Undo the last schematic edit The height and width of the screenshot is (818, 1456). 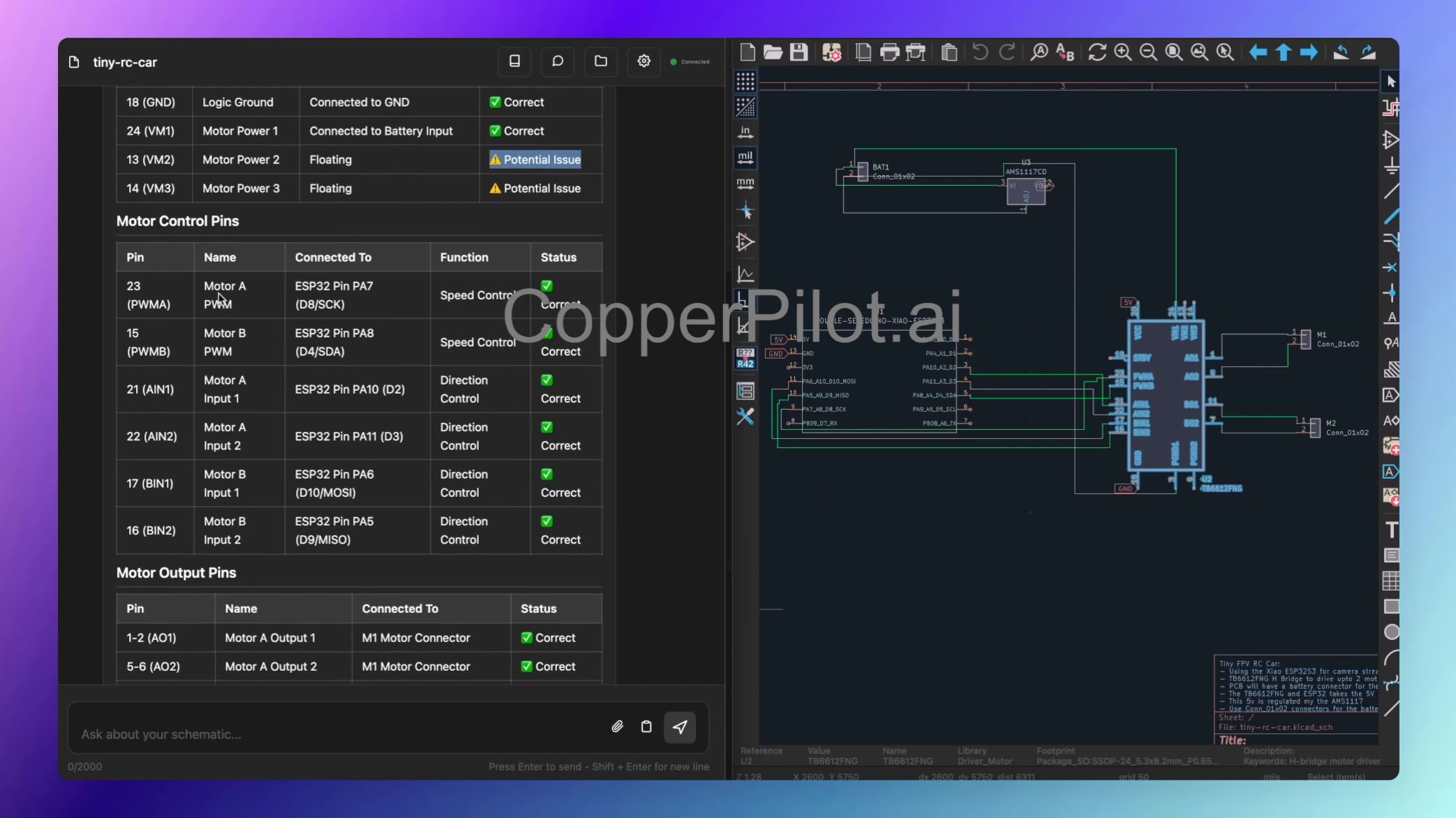(980, 52)
